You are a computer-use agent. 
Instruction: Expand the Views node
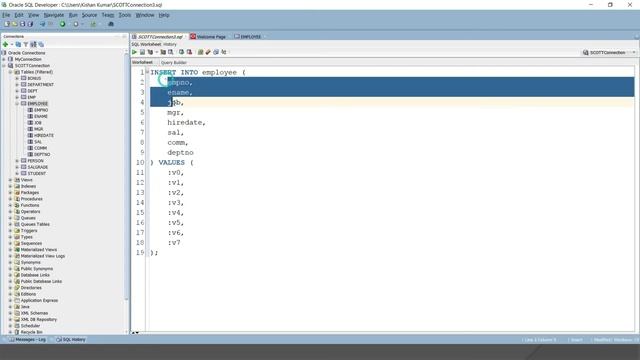point(11,180)
